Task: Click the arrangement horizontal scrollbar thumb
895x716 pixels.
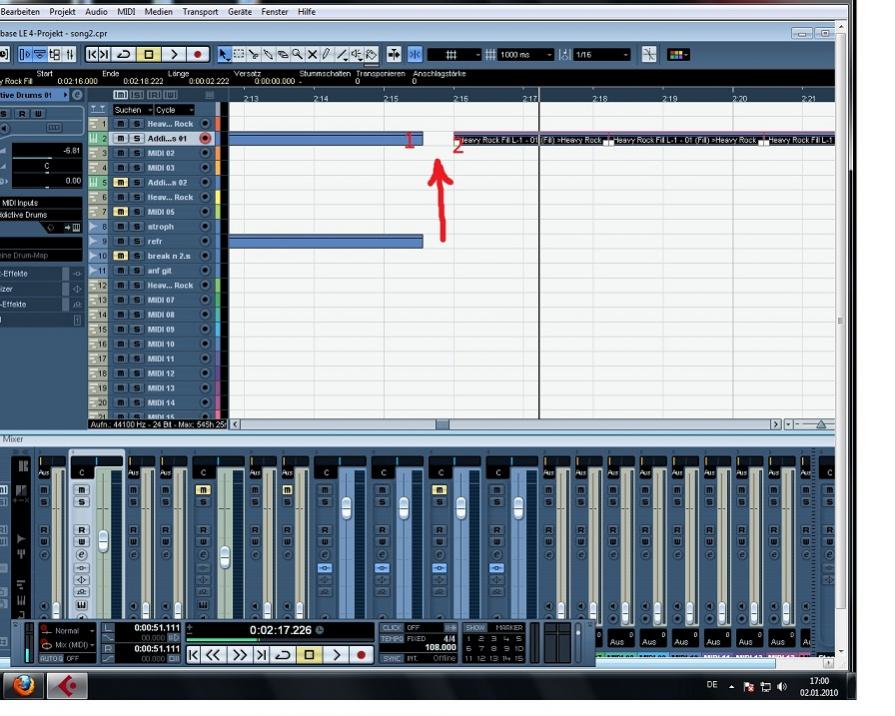Action: pyautogui.click(x=442, y=424)
